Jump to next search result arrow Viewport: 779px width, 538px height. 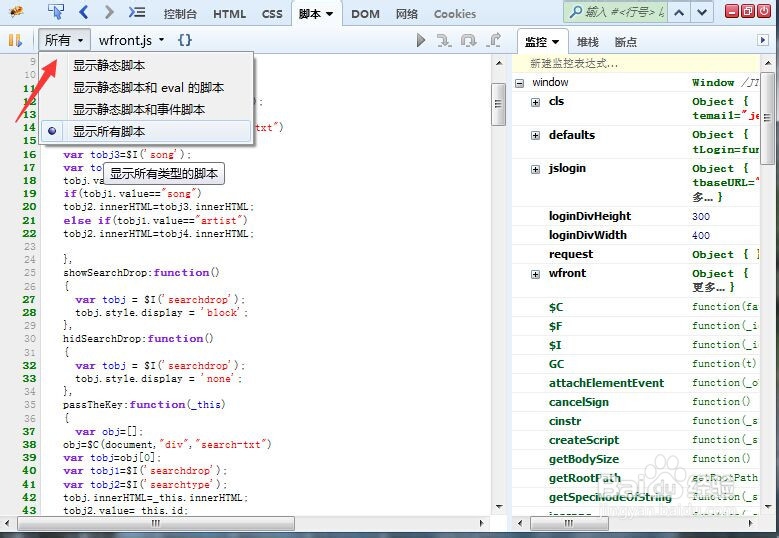(701, 12)
